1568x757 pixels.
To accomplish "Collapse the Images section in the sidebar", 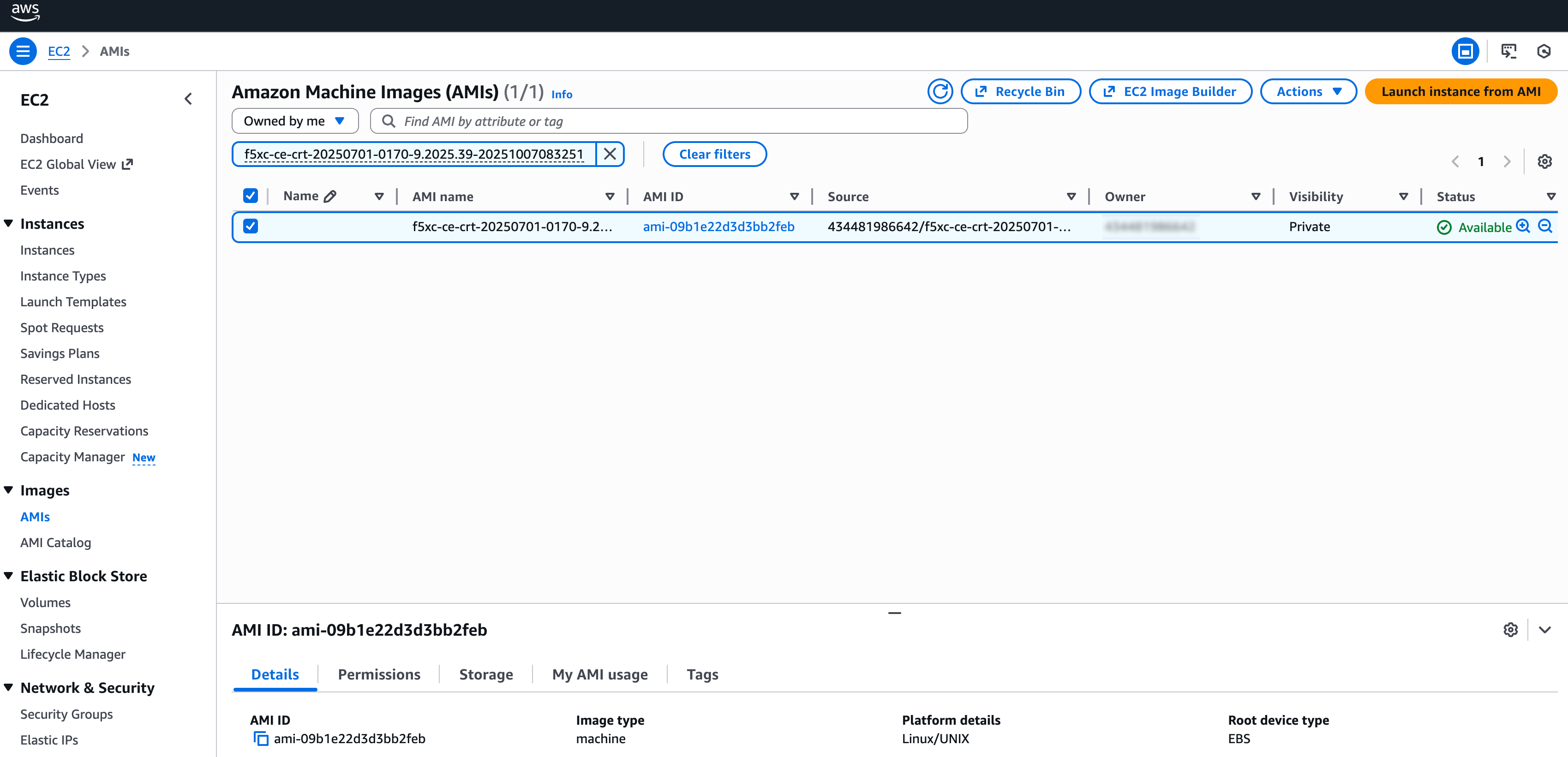I will pyautogui.click(x=8, y=489).
